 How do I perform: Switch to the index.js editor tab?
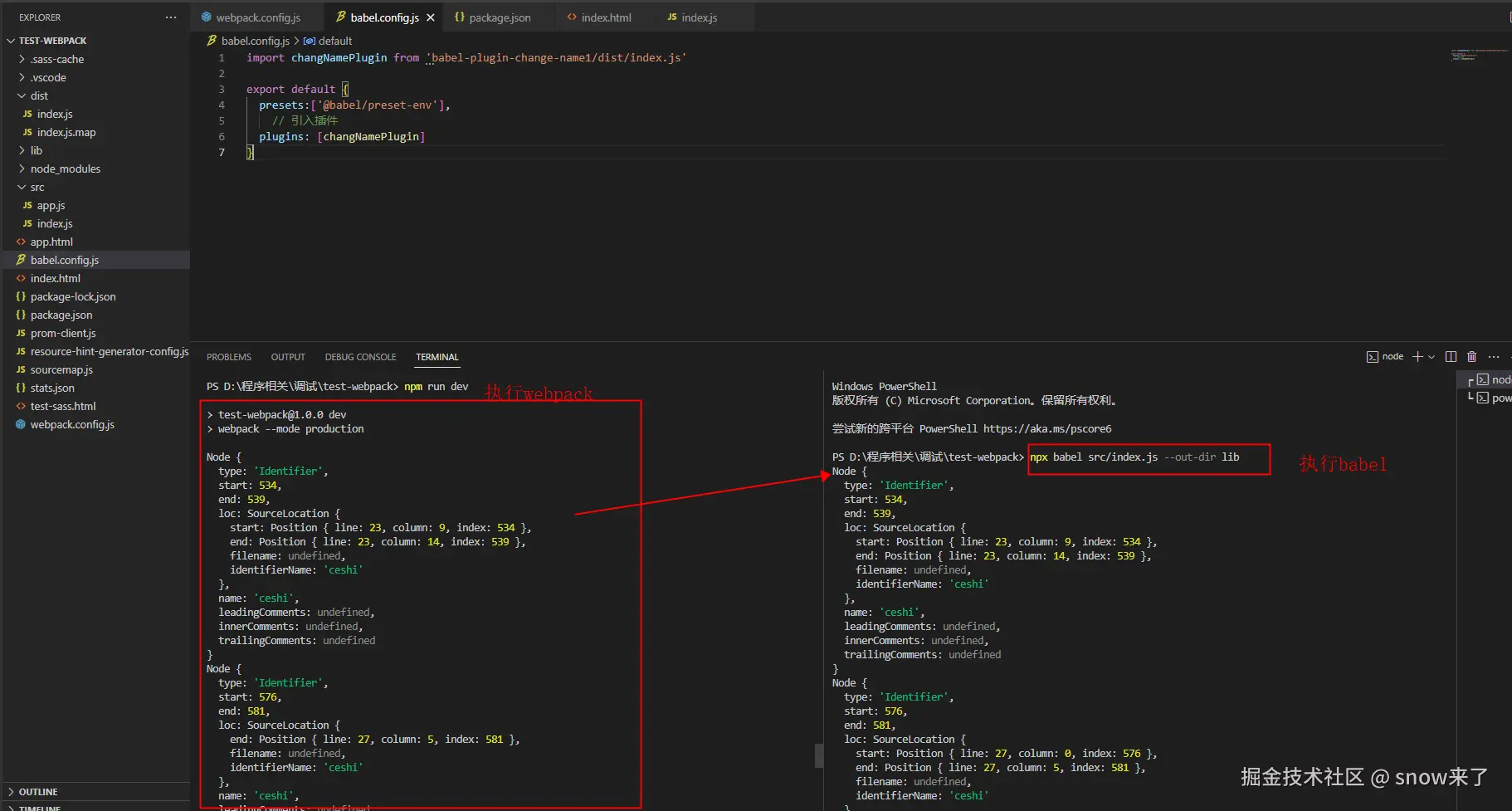tap(699, 17)
